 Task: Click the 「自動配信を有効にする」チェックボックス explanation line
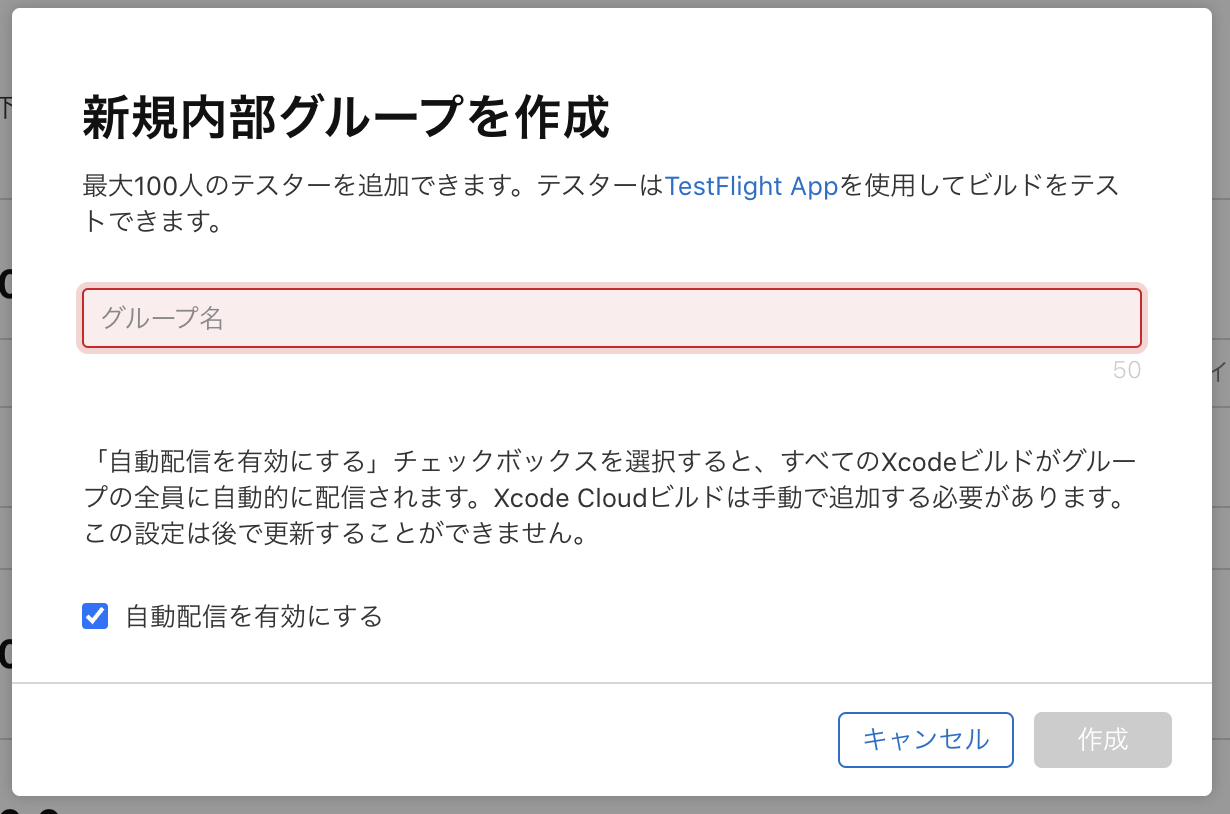click(611, 462)
